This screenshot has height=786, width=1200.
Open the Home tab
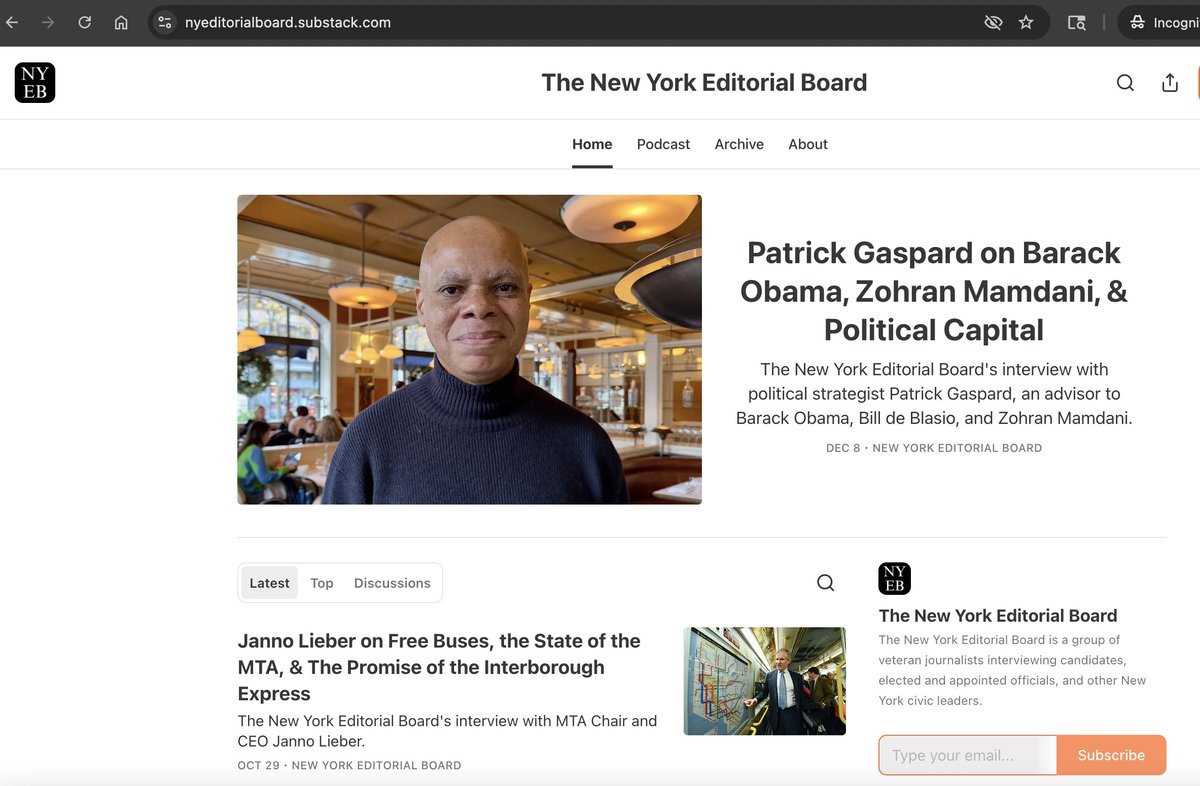pyautogui.click(x=592, y=144)
